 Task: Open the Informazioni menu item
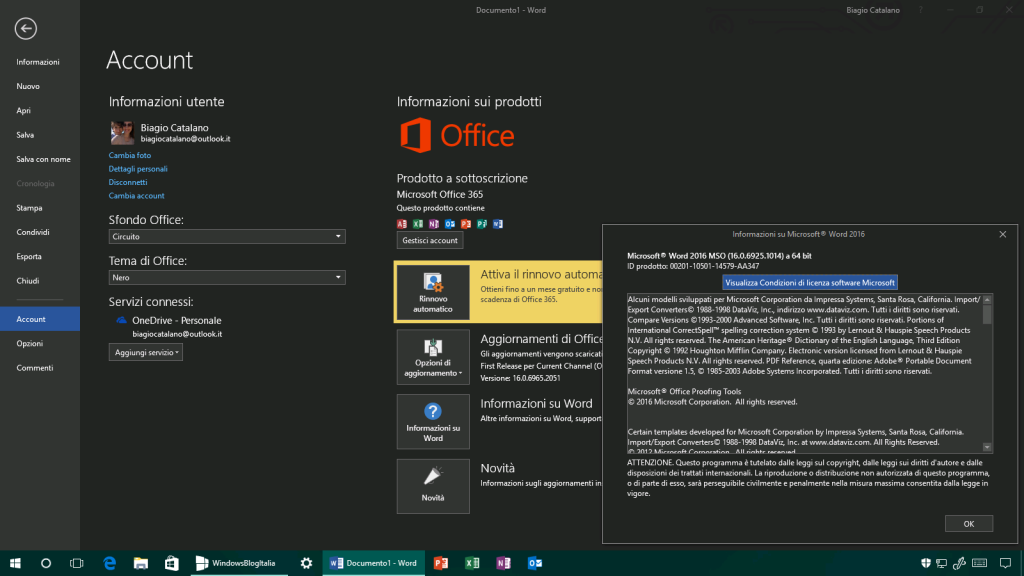tap(40, 62)
